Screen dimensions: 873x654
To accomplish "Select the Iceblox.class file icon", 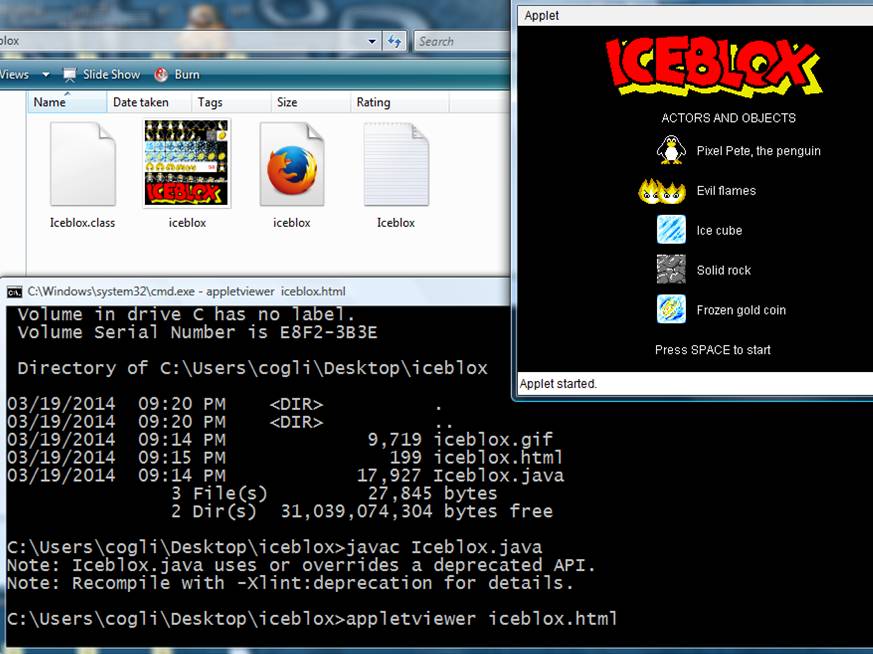I will click(x=83, y=164).
